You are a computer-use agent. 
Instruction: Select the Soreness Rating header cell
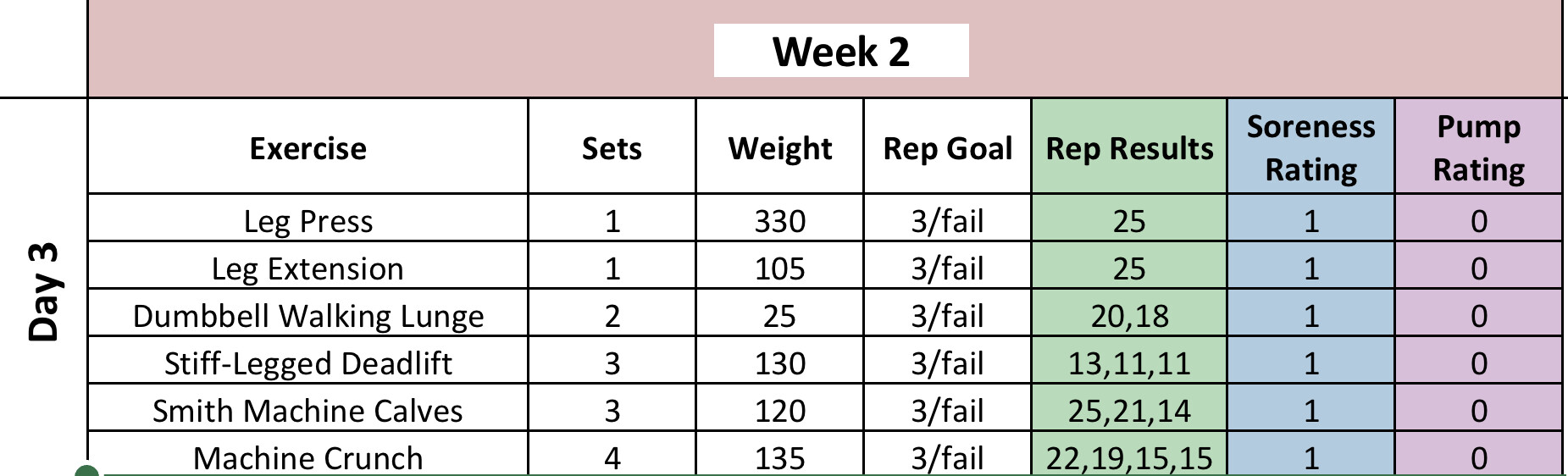(x=1310, y=148)
